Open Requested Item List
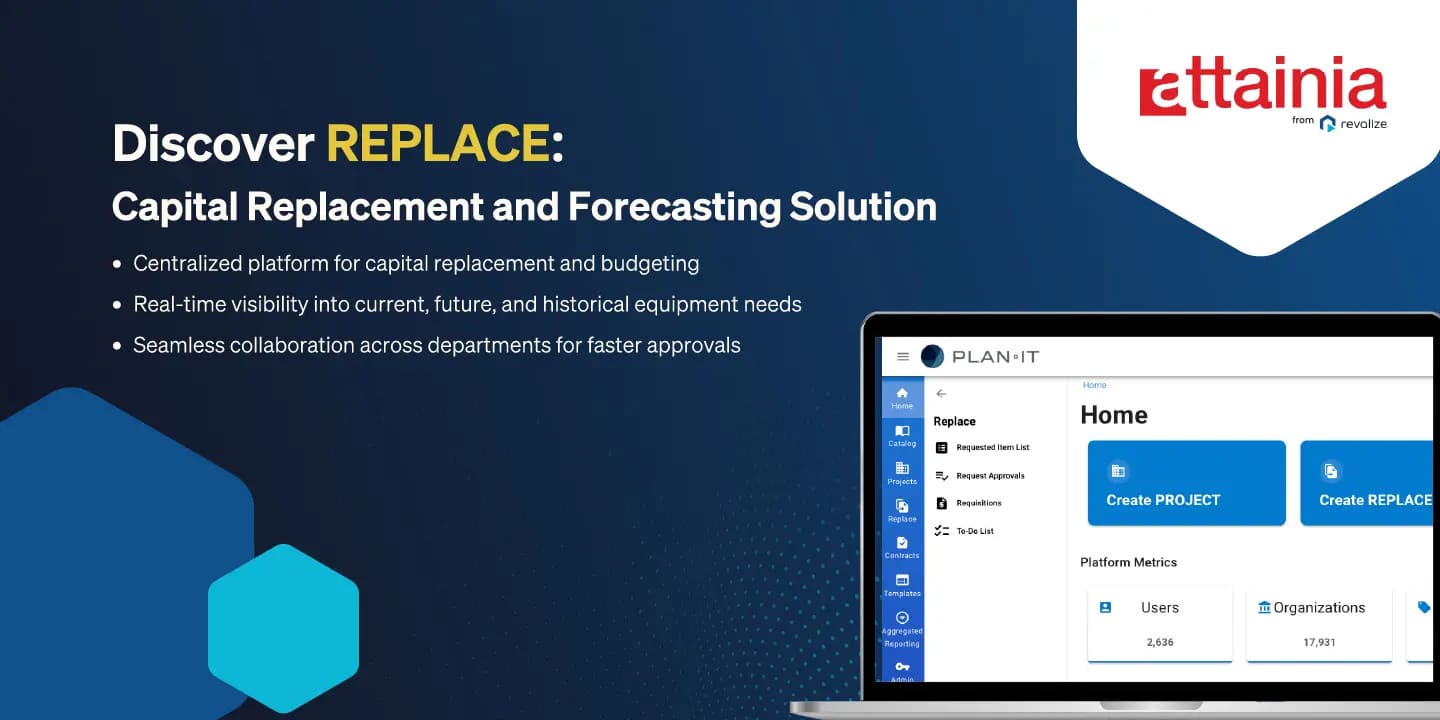The height and width of the screenshot is (720, 1440). click(982, 447)
